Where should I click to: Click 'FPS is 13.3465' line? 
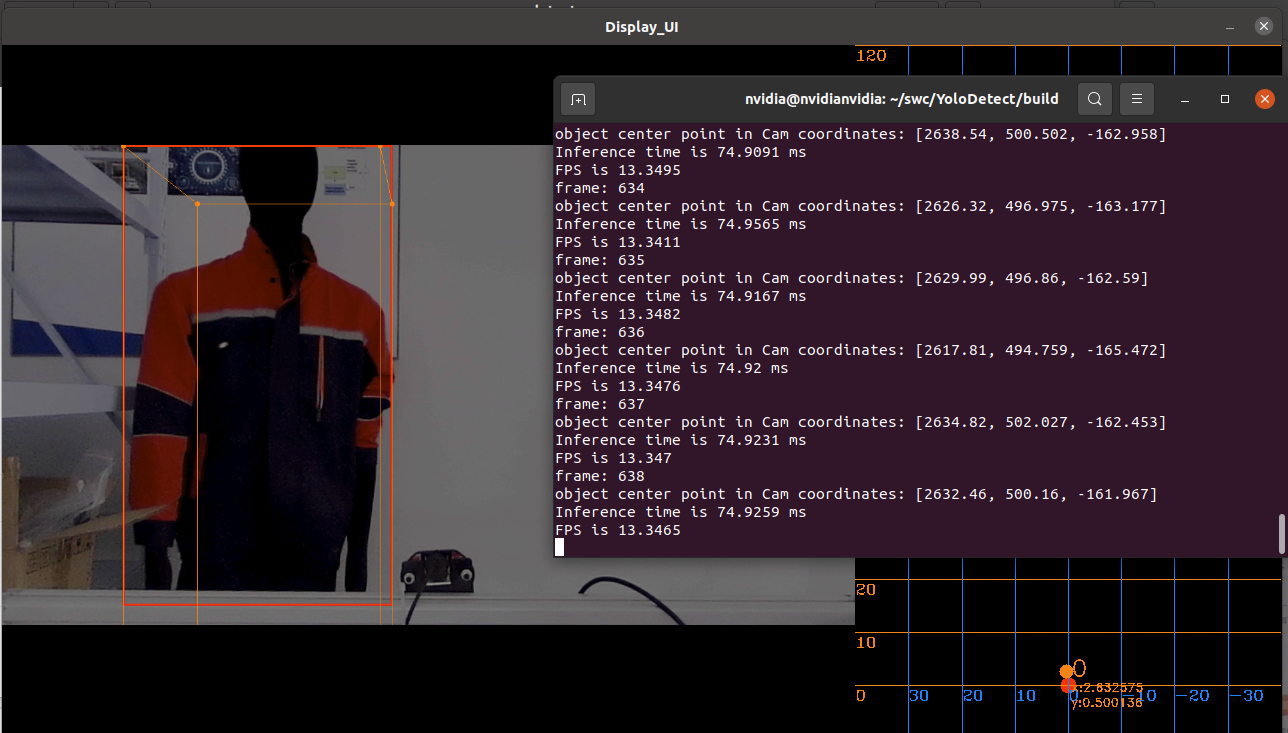point(618,530)
